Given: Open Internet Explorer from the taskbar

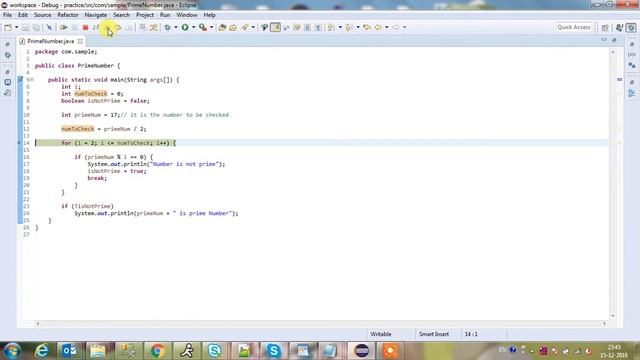Looking at the screenshot, I should click(42, 351).
